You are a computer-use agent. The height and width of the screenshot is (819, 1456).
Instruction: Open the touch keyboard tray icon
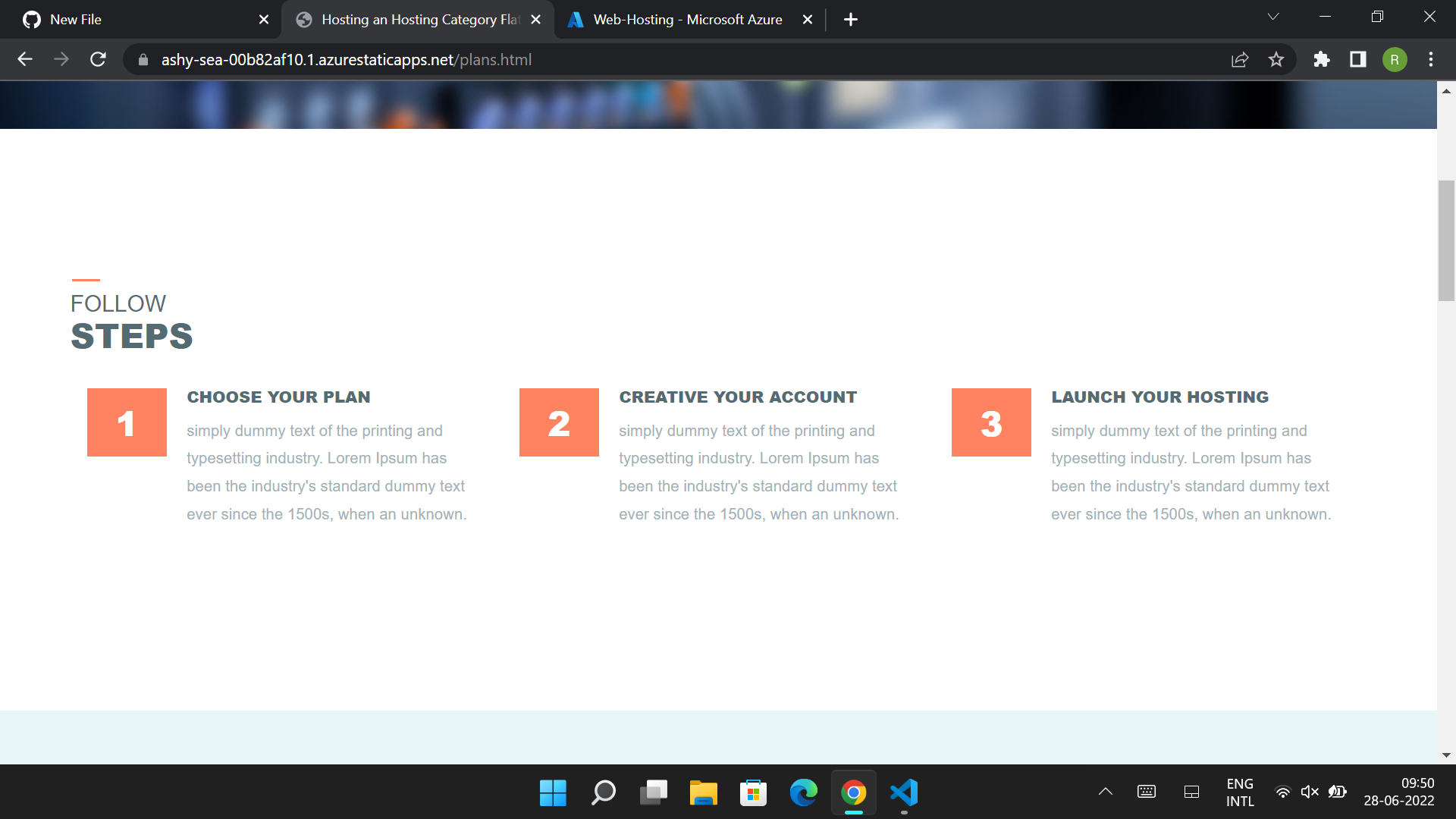click(1147, 792)
